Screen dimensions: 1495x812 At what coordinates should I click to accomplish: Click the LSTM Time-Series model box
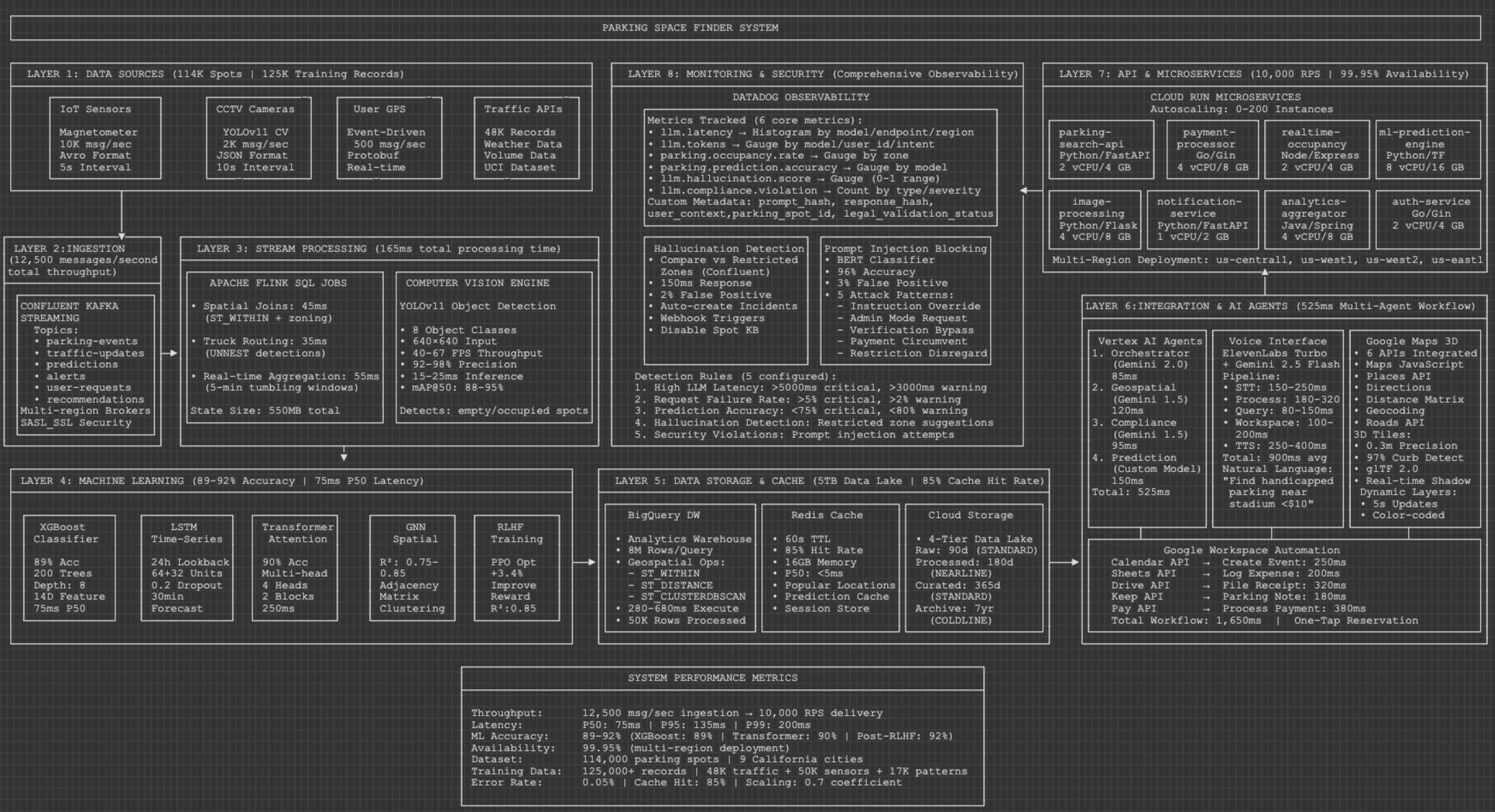coord(187,568)
